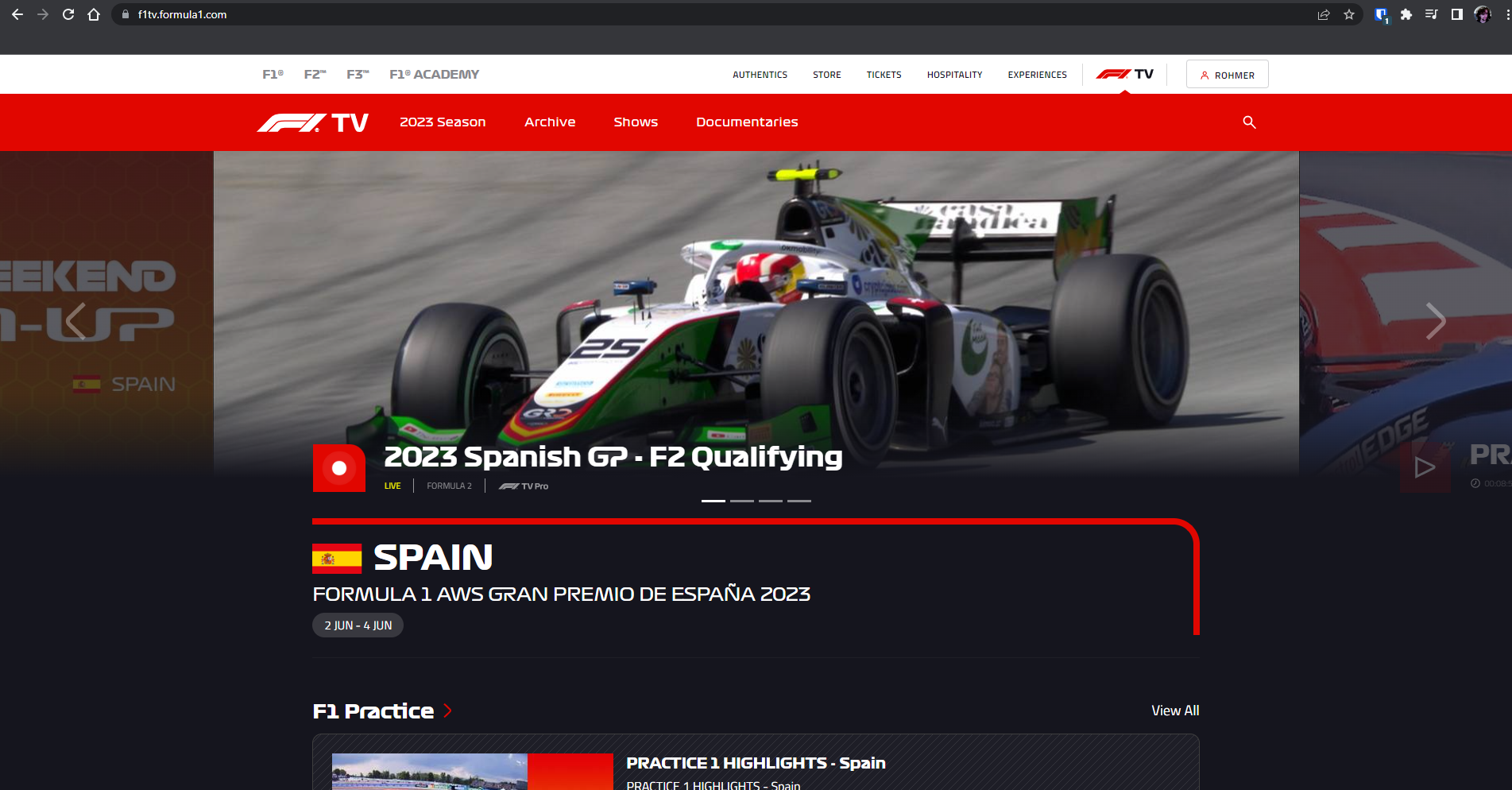Open Authentics link
This screenshot has width=1512, height=790.
(760, 75)
